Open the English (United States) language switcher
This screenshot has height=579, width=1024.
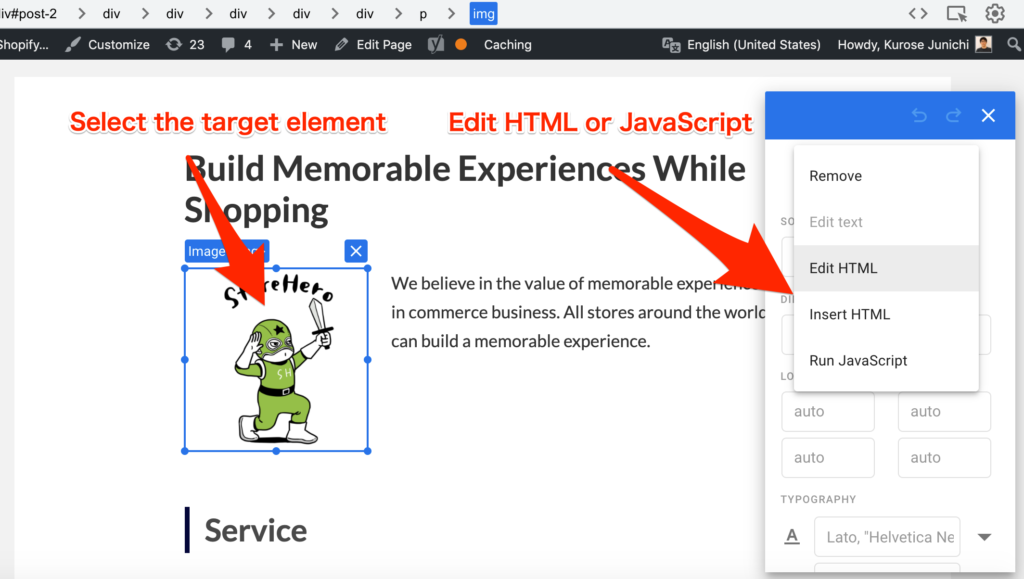click(741, 44)
